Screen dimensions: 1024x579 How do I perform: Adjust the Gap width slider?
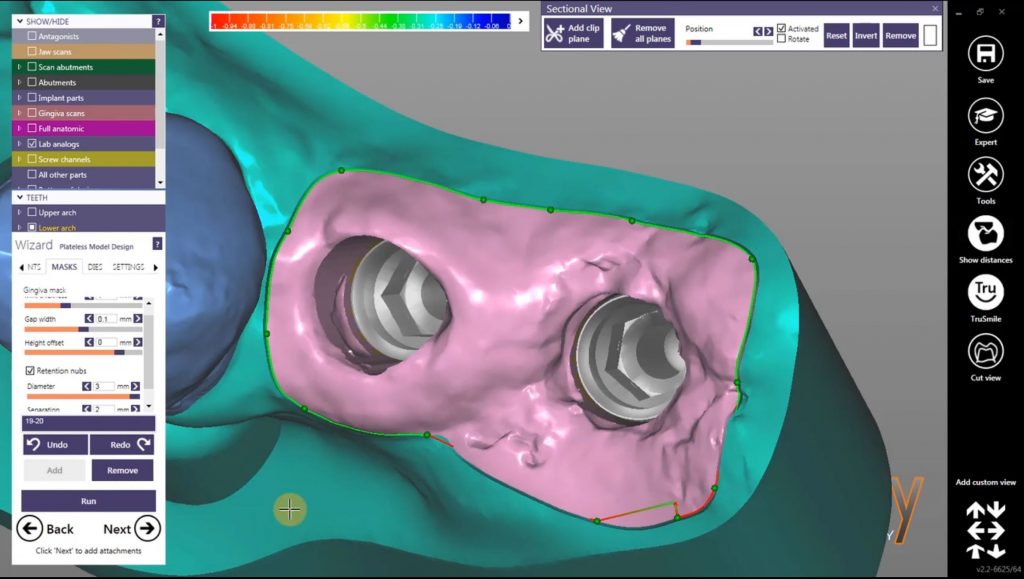[x=83, y=329]
